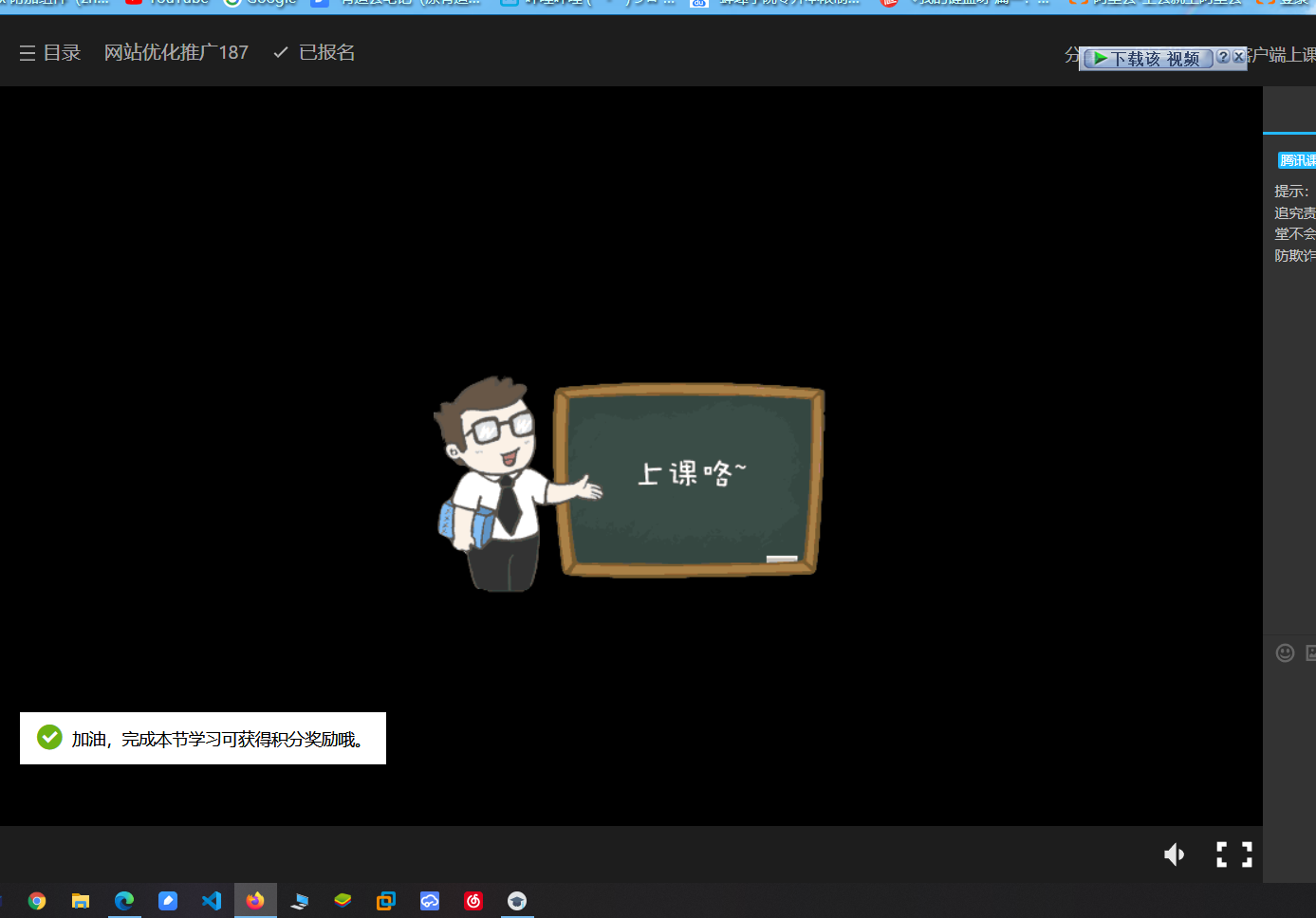Click the course title 网站优化推广187
Image resolution: width=1316 pixels, height=918 pixels.
coord(176,53)
